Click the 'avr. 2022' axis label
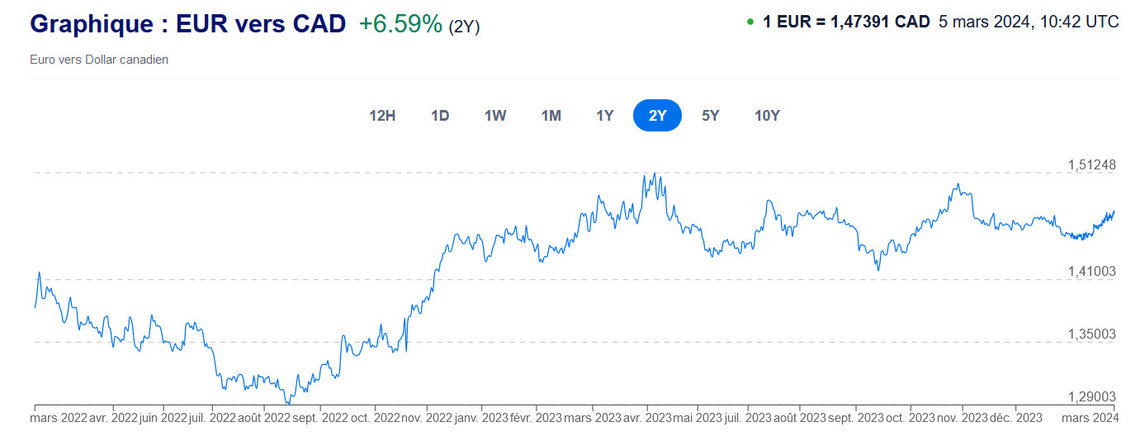Image resolution: width=1140 pixels, height=442 pixels. [112, 418]
